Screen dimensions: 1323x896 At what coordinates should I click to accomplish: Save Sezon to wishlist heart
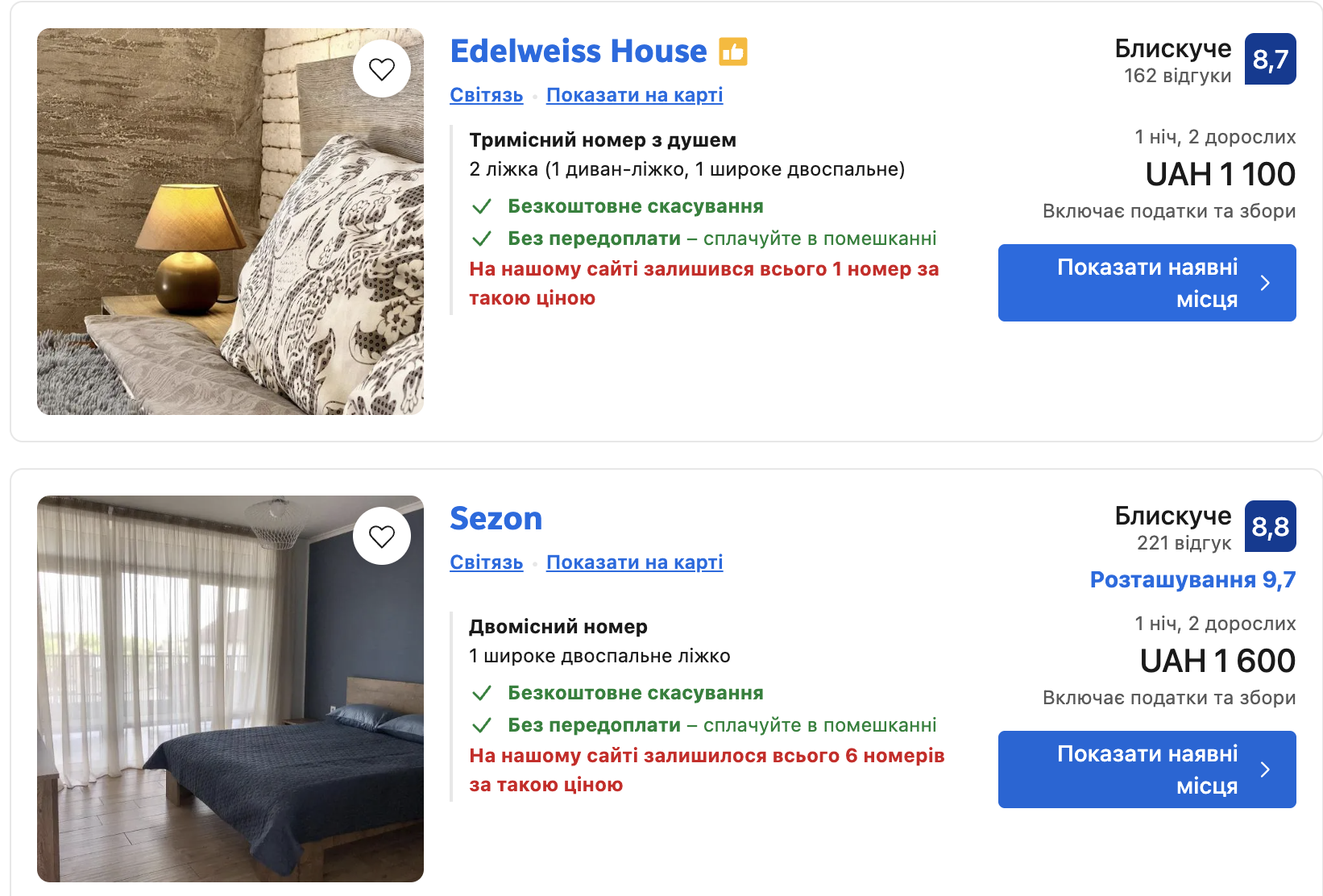point(382,536)
